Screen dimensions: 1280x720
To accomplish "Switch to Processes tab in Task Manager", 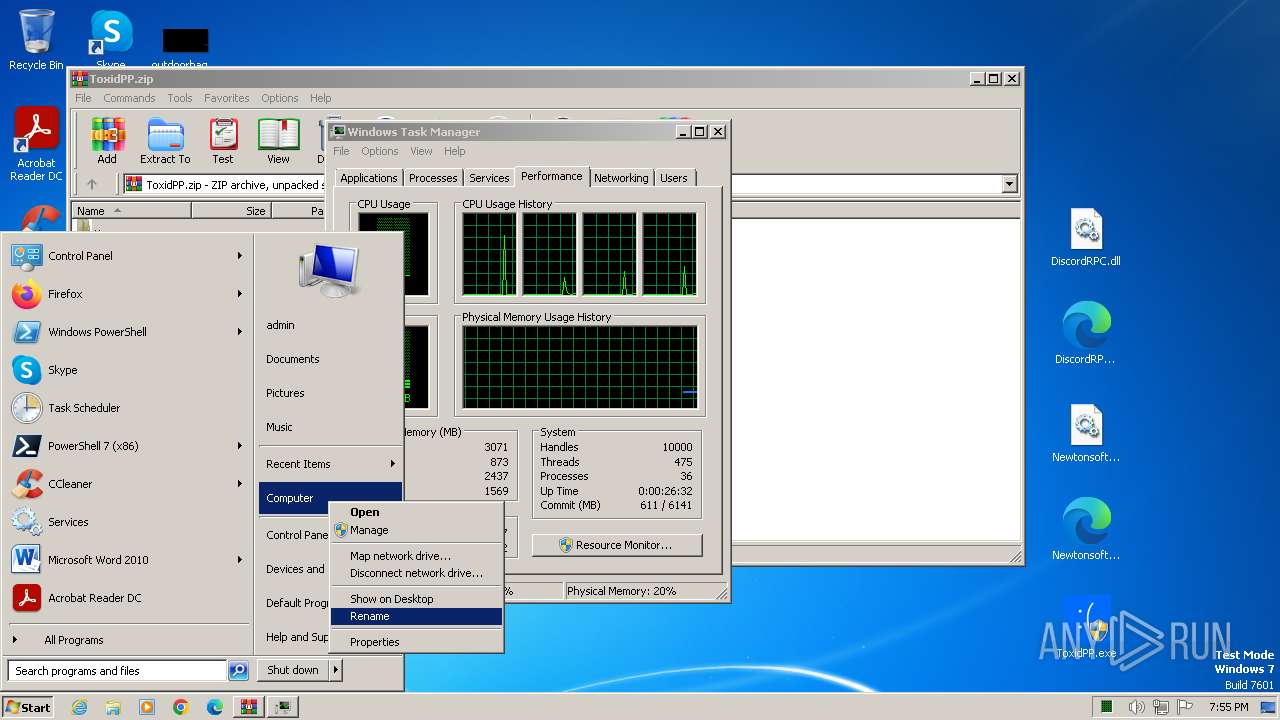I will click(433, 178).
